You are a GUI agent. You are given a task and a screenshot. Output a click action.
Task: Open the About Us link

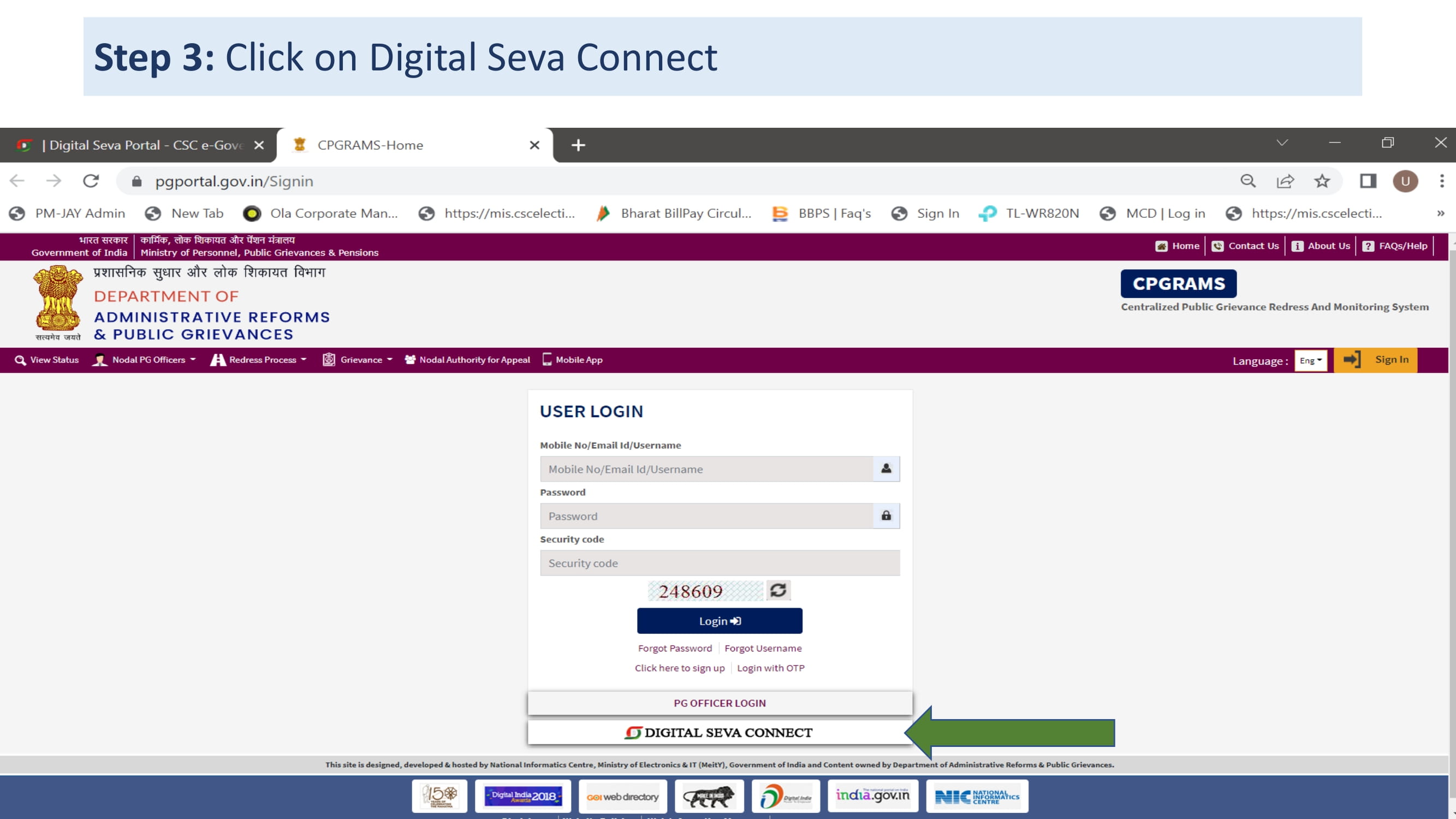point(1321,246)
